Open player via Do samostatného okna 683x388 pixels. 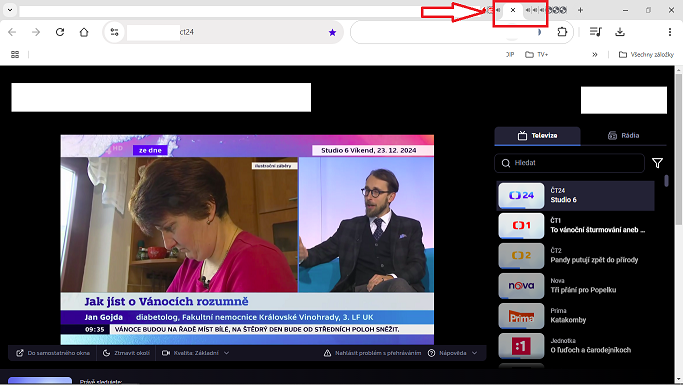(53, 353)
